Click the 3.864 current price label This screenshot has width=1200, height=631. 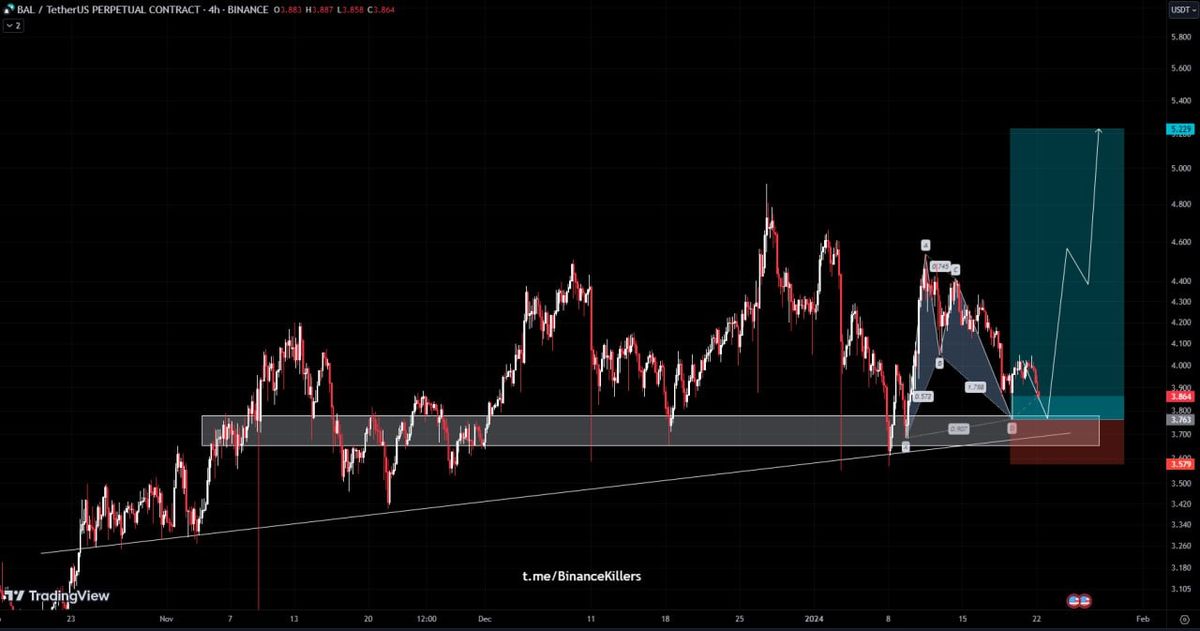click(1180, 397)
